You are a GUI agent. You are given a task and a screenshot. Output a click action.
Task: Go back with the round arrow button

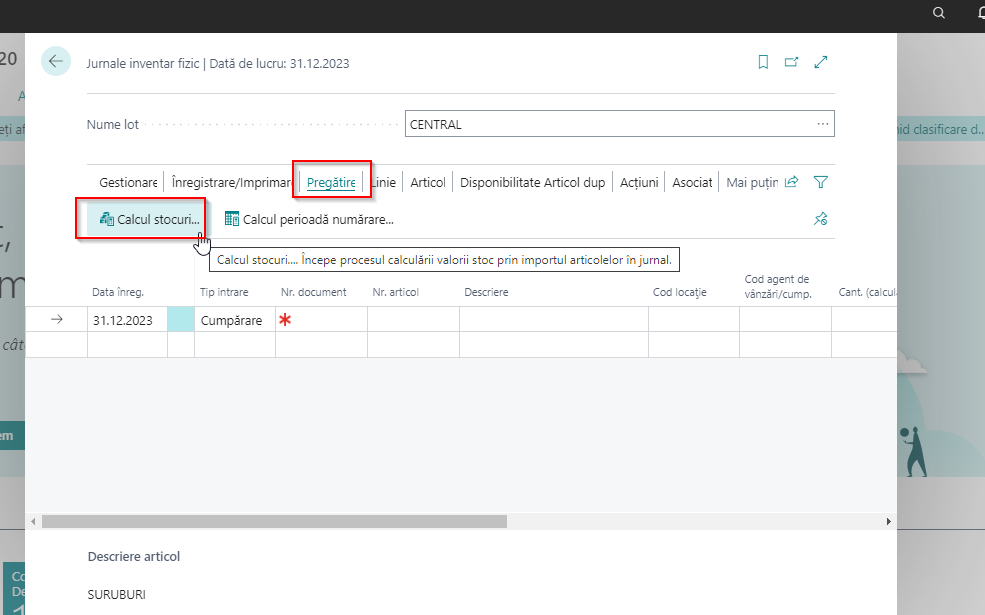pos(56,62)
